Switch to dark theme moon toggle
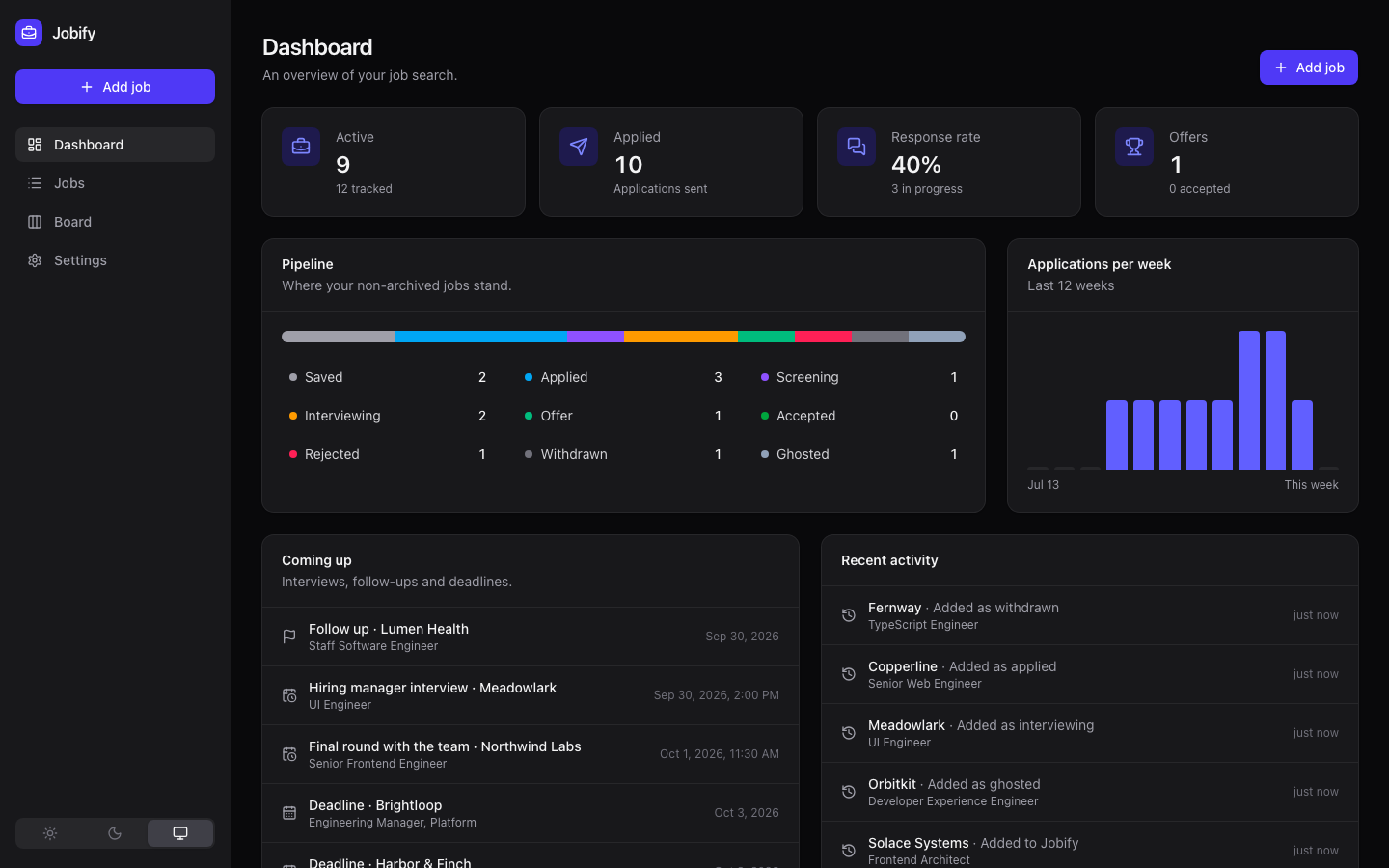Screen dimensions: 1389x868 [x=115, y=833]
